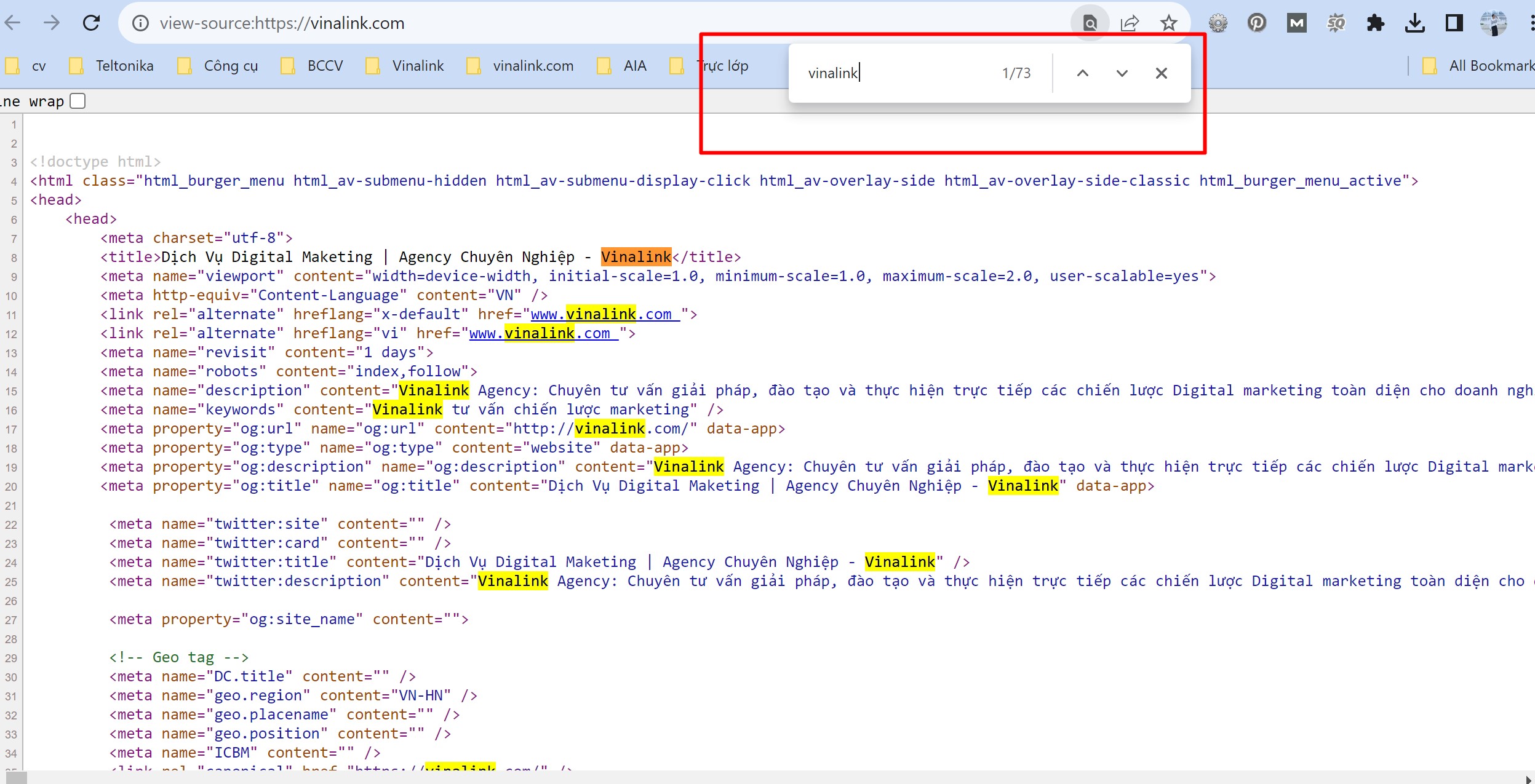Viewport: 1535px width, 784px height.
Task: Click the doctype html text on line 3
Action: pos(95,162)
